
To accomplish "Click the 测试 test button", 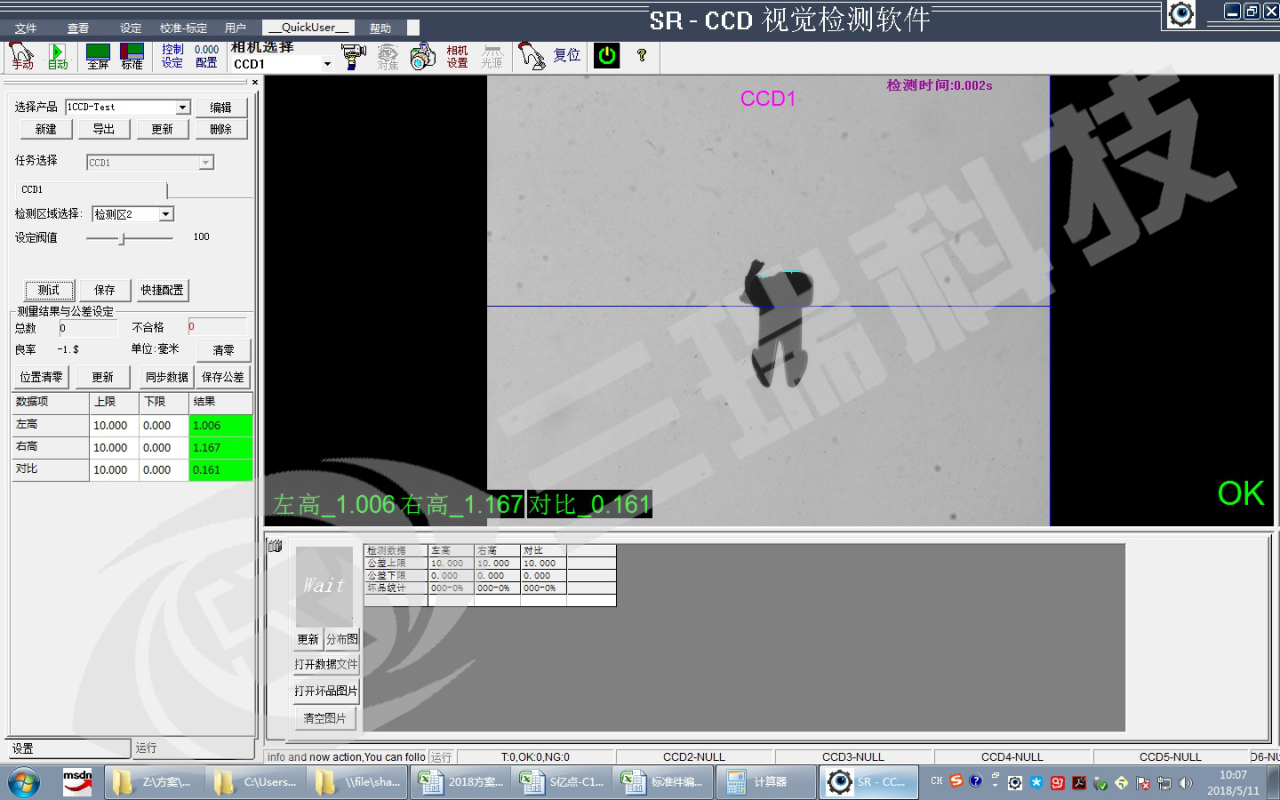I will [49, 290].
